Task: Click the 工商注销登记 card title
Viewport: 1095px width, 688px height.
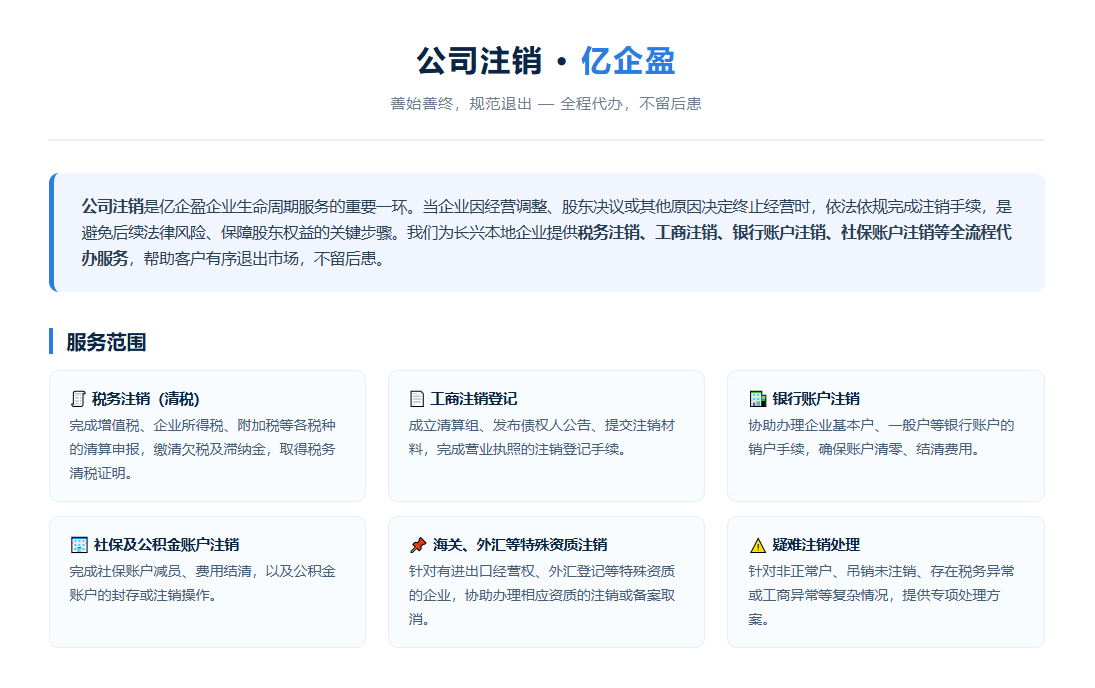Action: [473, 399]
